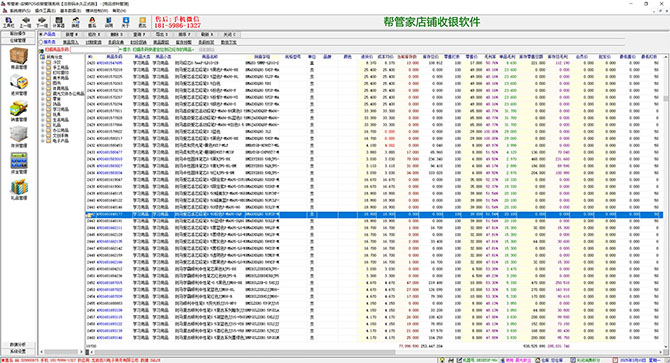Click the penguin lock icon in the toolbar
Screen dimensions: 670x363
pos(92,22)
